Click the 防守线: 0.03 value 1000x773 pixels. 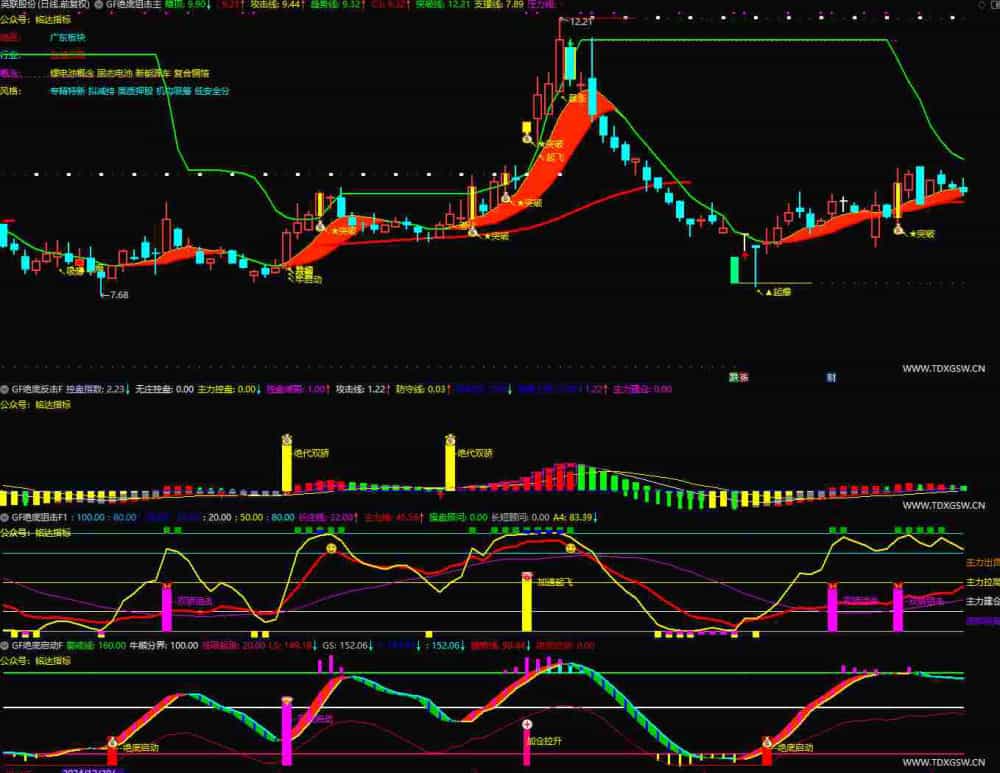pyautogui.click(x=423, y=389)
